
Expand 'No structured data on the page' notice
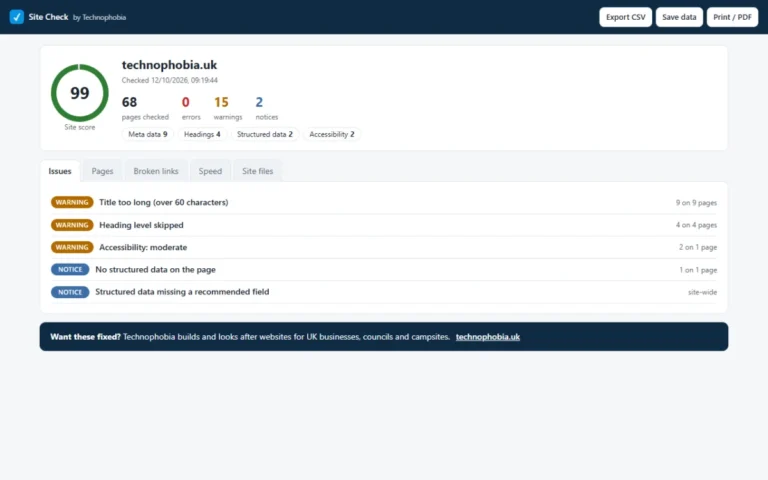point(384,269)
